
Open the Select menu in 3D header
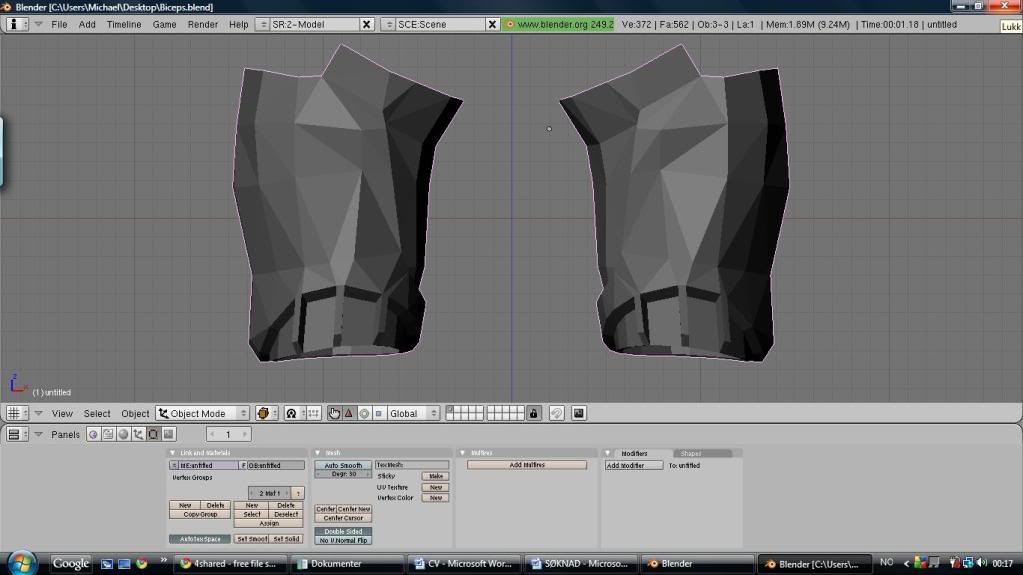click(97, 413)
